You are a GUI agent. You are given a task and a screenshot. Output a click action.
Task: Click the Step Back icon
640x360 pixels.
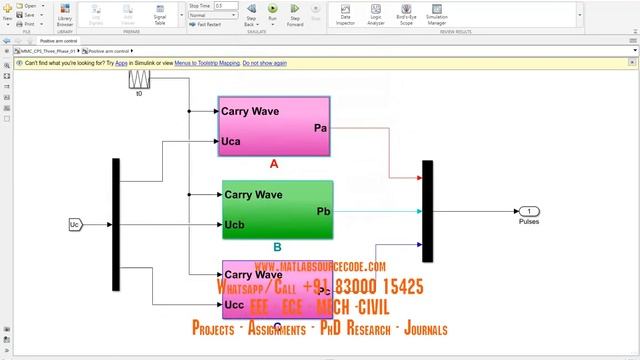[251, 9]
